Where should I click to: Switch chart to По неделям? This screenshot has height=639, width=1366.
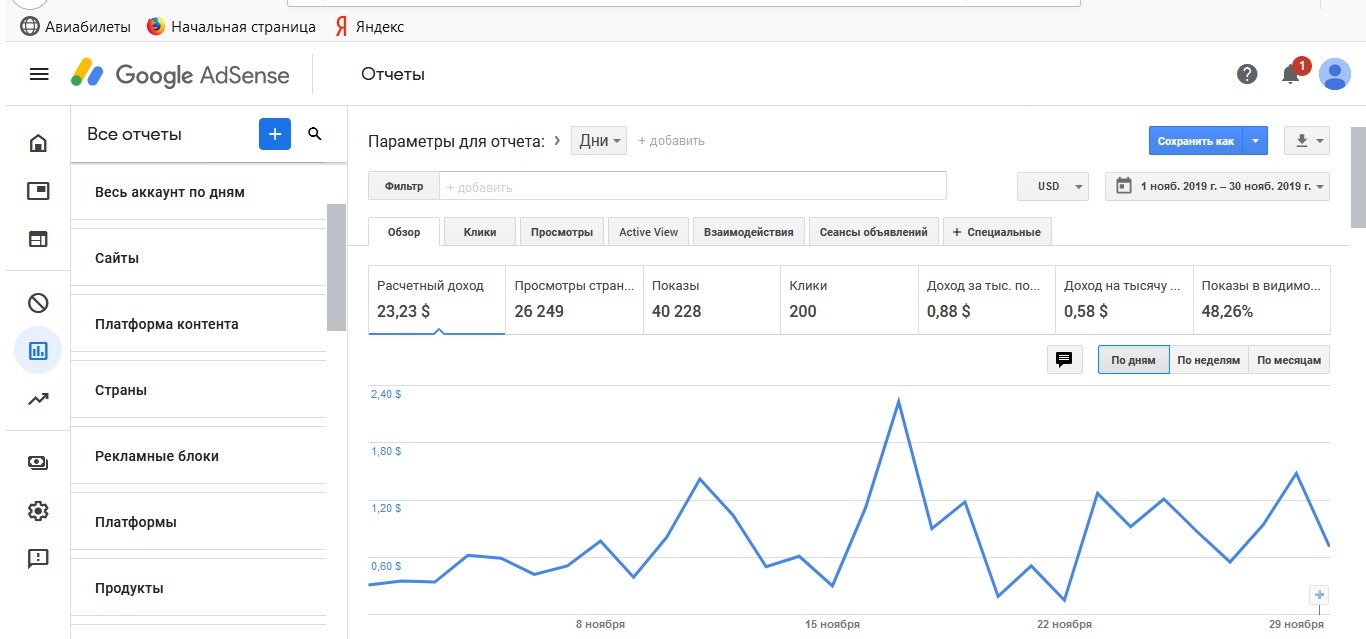[1208, 360]
